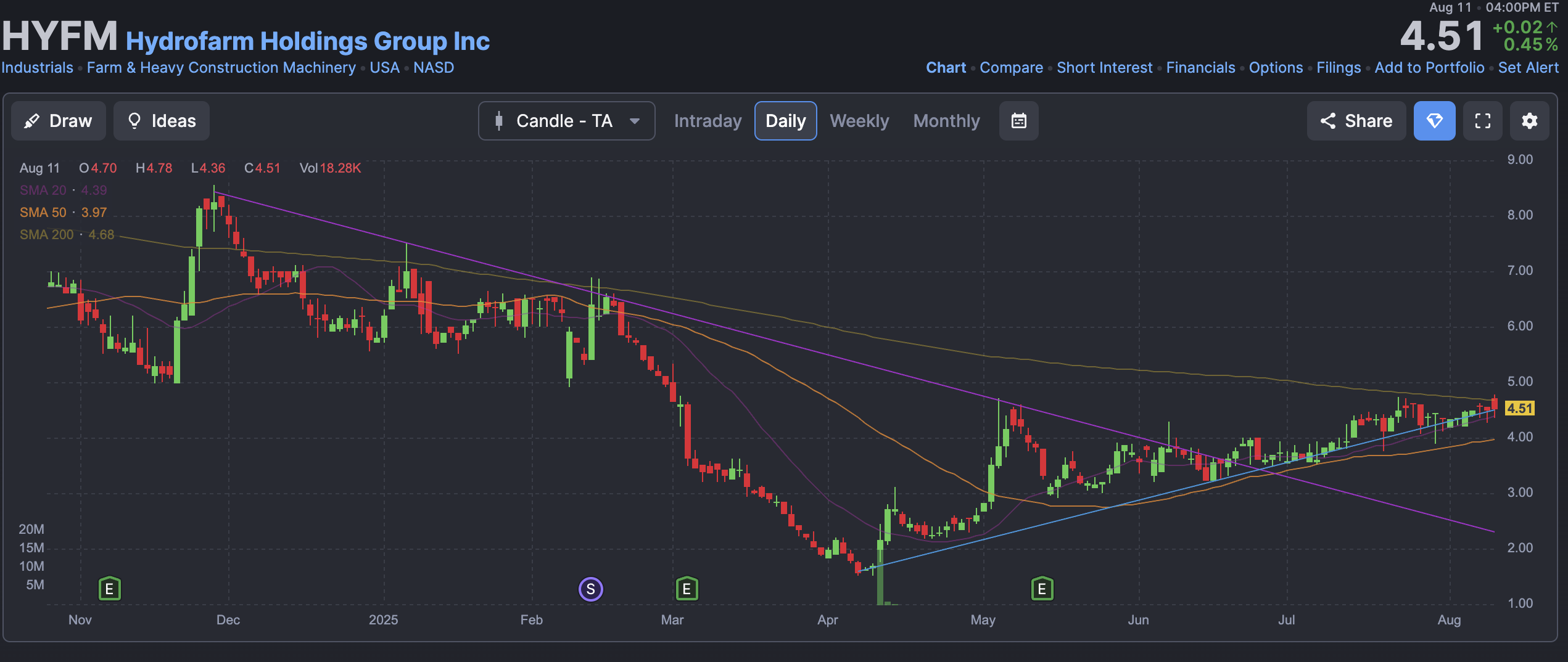Go to the Financials tab
This screenshot has height=662, width=1568.
1200,68
